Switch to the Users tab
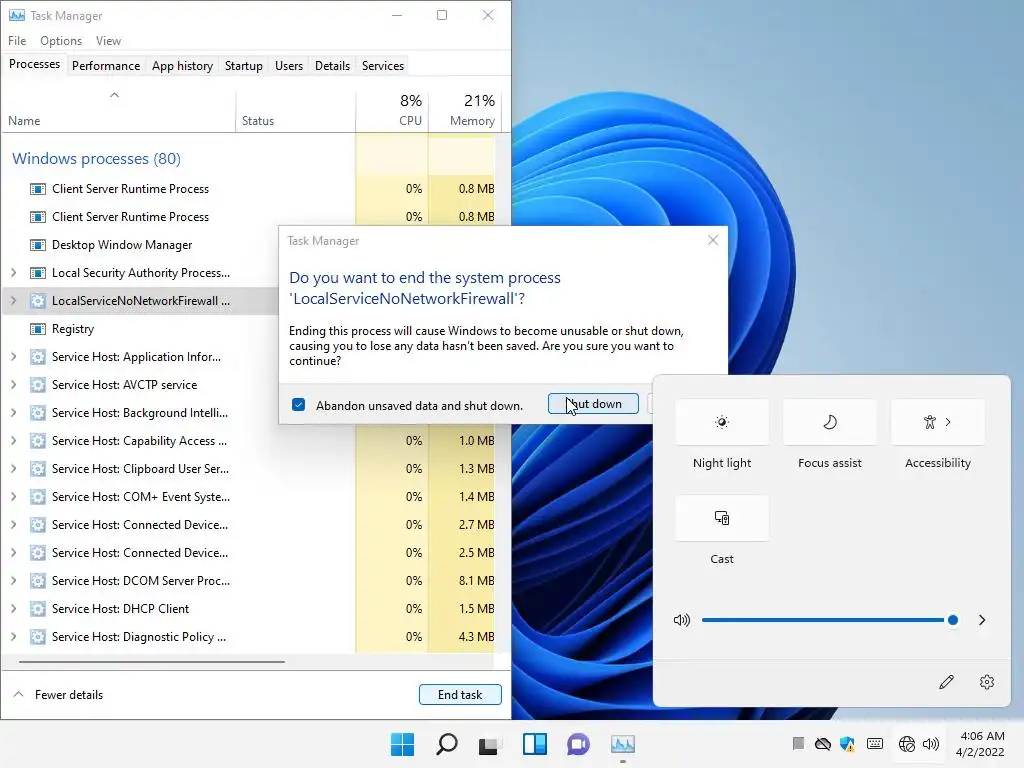Screen dimensions: 1024x768 coord(289,66)
